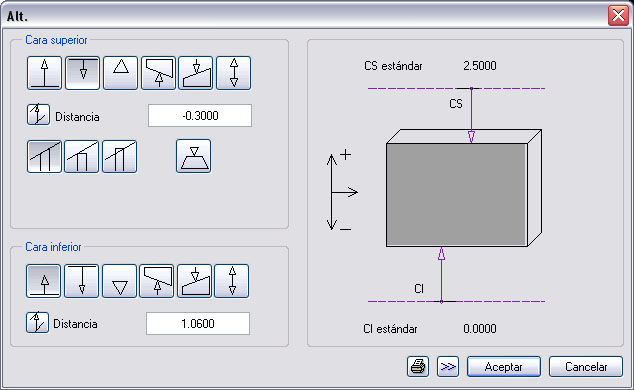
Task: Click the trapezoid with triangle icon
Action: coord(194,156)
